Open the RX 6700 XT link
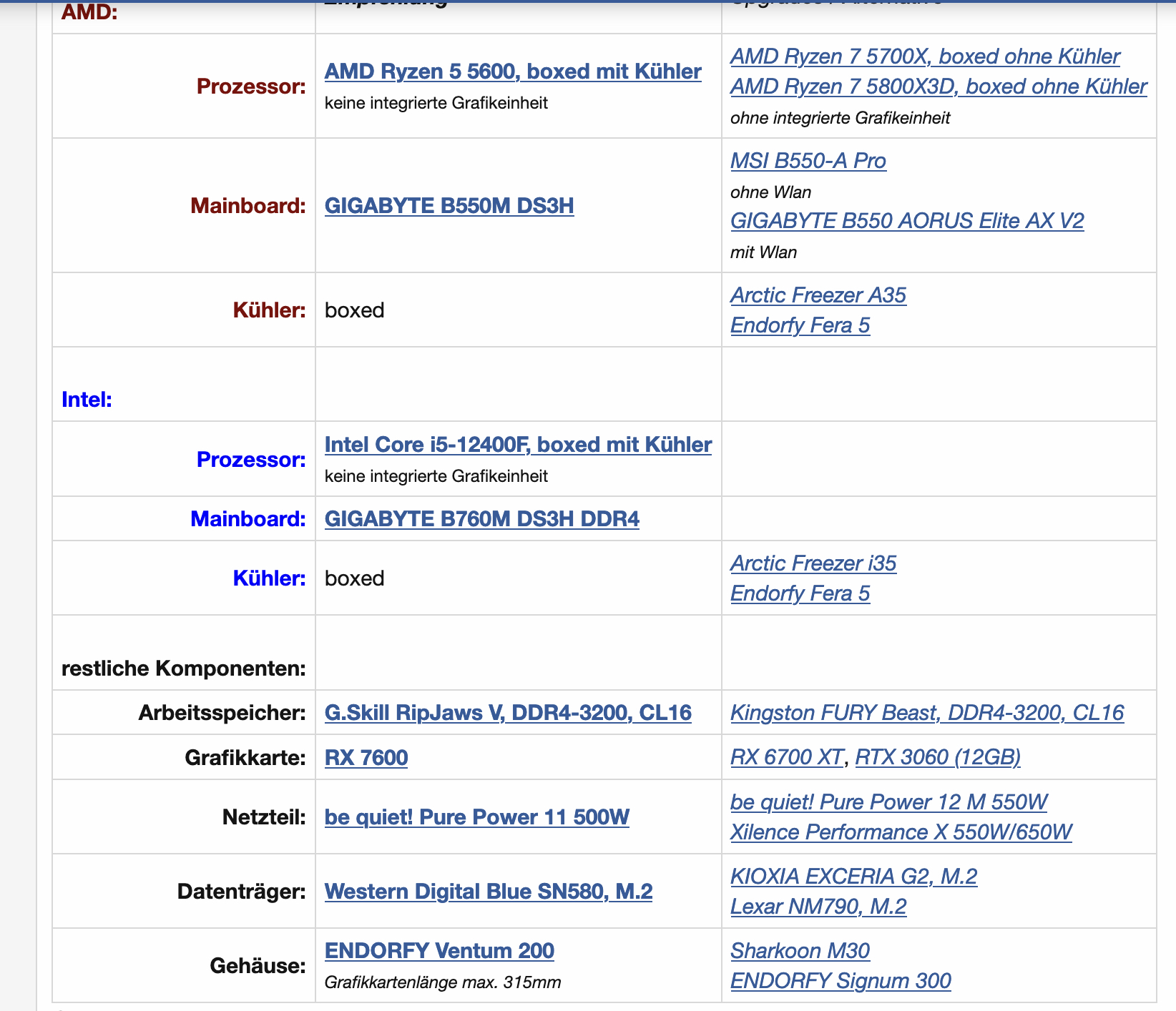The height and width of the screenshot is (1011, 1176). pyautogui.click(x=787, y=757)
